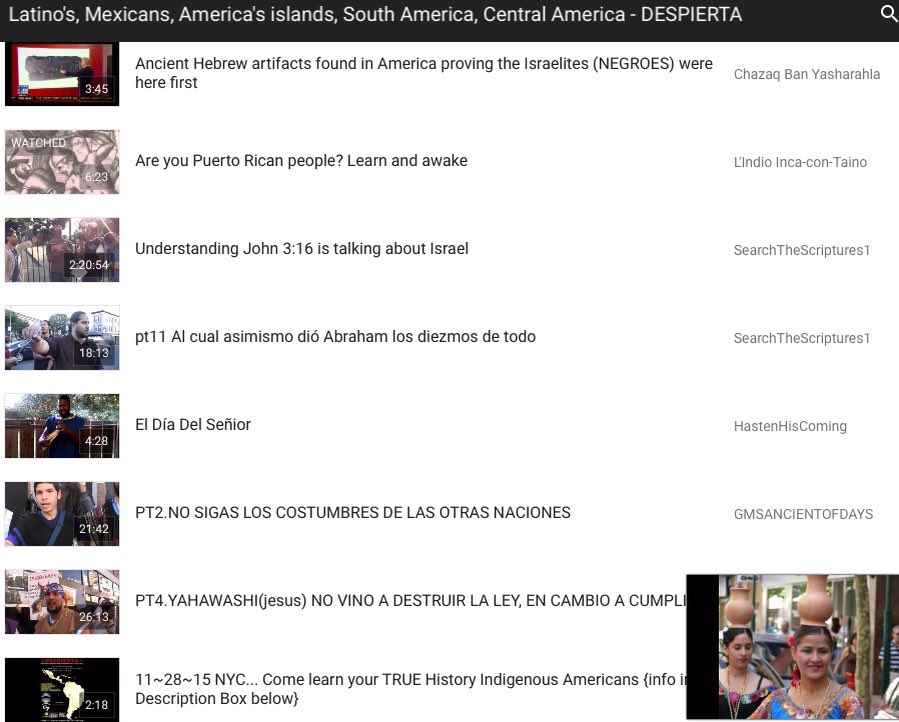This screenshot has width=899, height=722.
Task: Play 'El Día Del Señor' video
Action: (193, 425)
